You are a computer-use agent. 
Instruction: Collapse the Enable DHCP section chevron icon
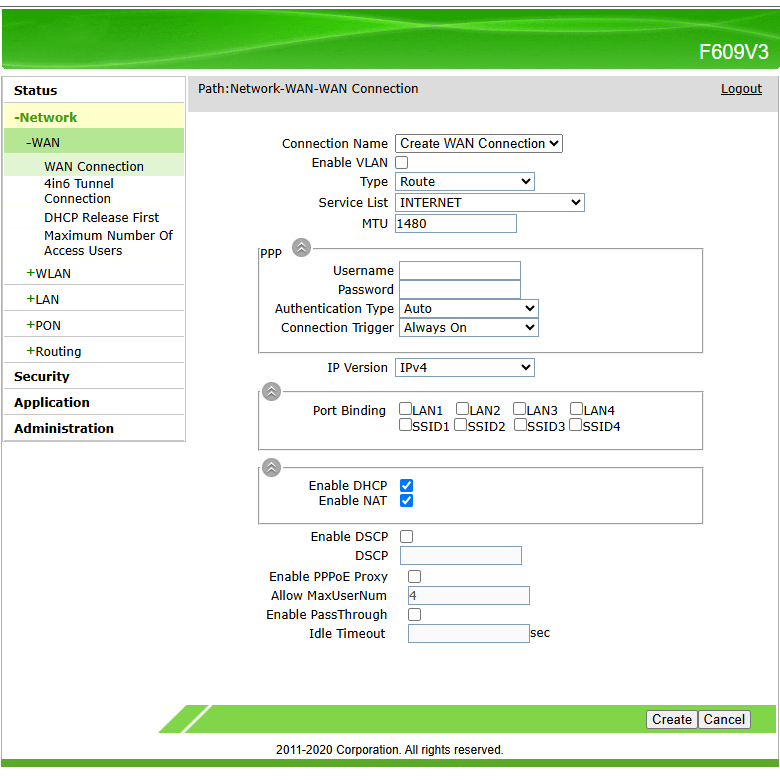[271, 467]
